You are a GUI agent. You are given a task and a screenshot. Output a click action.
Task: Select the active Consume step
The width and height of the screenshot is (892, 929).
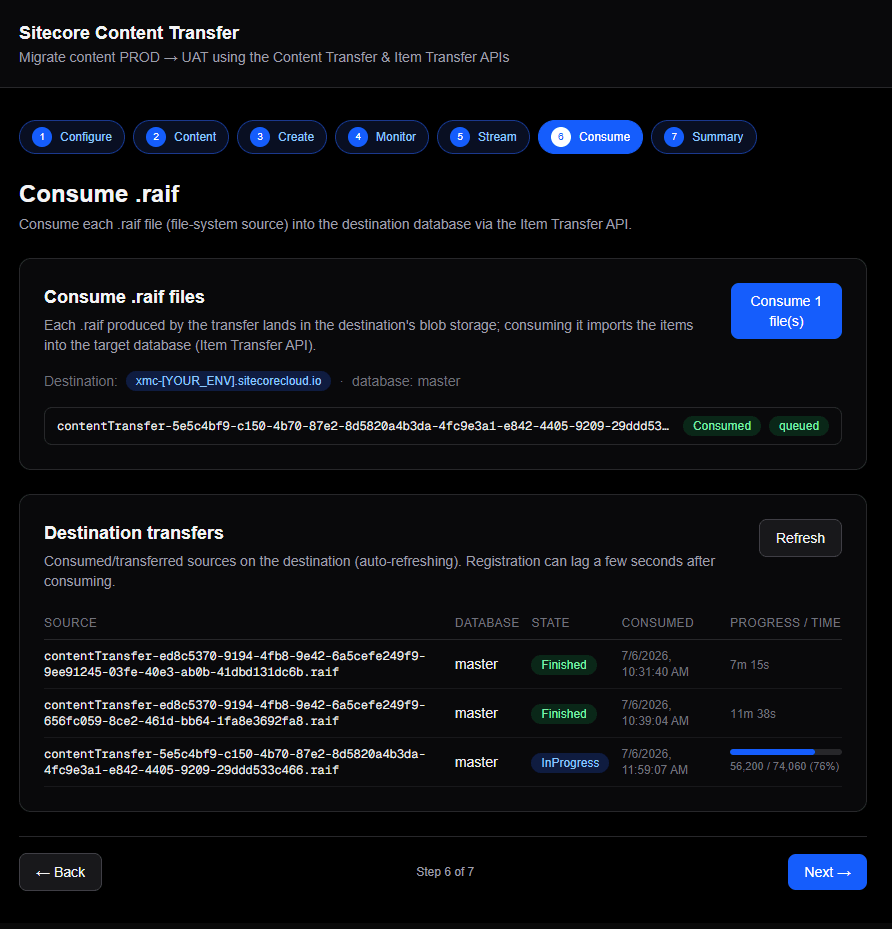(x=591, y=137)
